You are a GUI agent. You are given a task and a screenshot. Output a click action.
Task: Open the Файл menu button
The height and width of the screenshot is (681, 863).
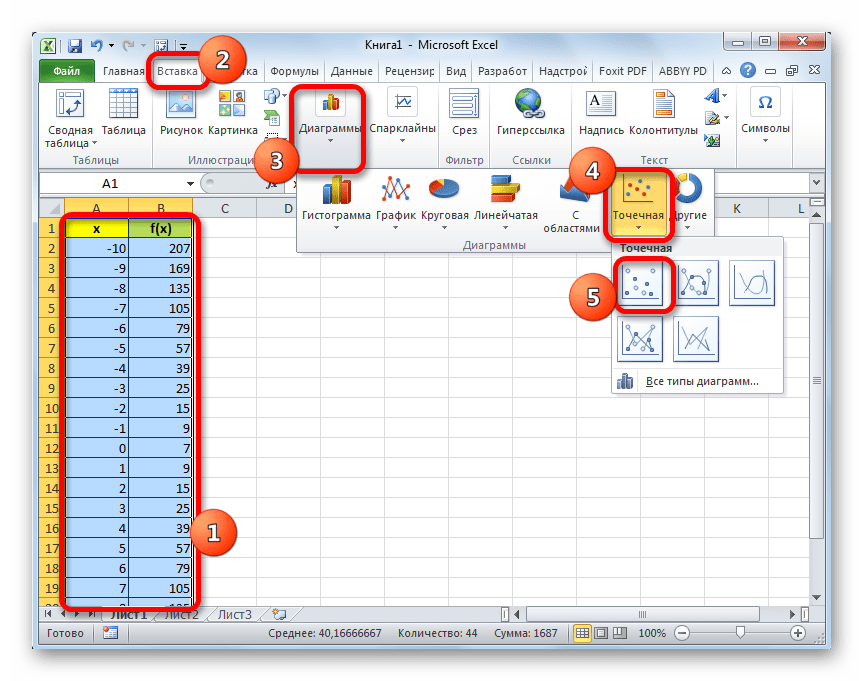tap(67, 72)
